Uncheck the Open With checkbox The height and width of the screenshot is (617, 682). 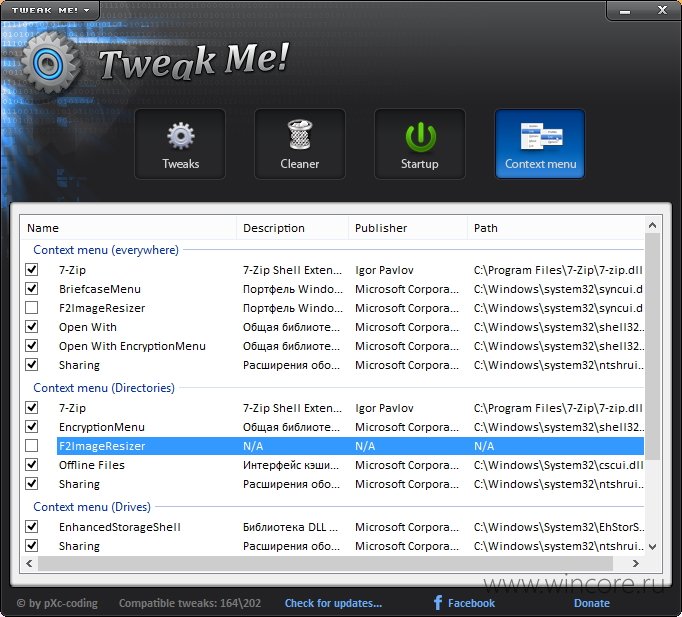tap(32, 327)
